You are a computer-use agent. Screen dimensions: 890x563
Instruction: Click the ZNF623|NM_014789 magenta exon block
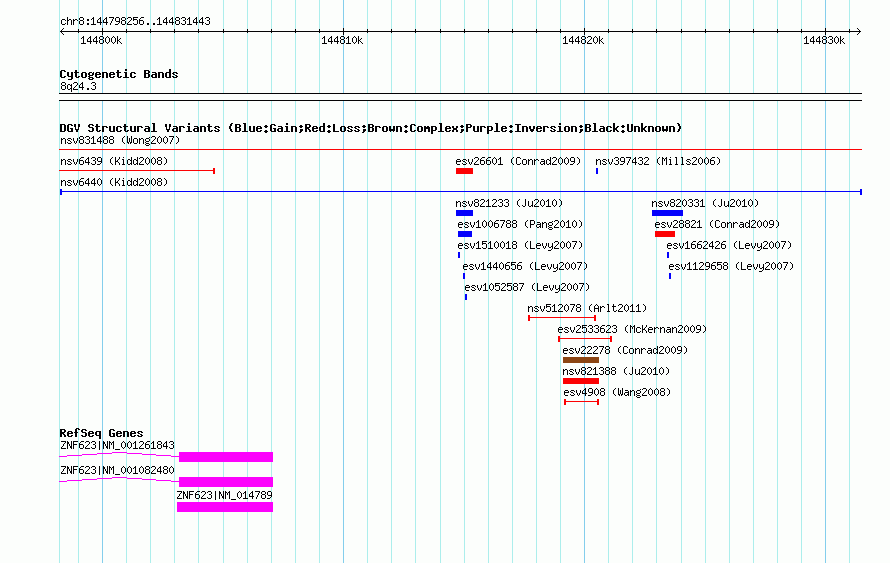pyautogui.click(x=225, y=507)
